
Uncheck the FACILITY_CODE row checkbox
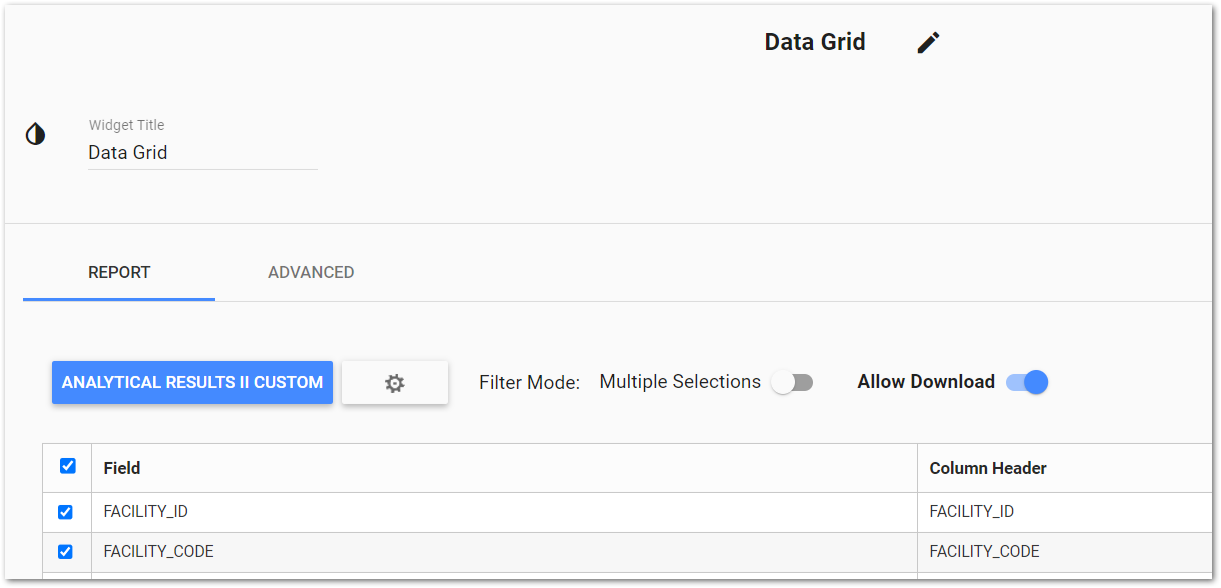pos(65,551)
